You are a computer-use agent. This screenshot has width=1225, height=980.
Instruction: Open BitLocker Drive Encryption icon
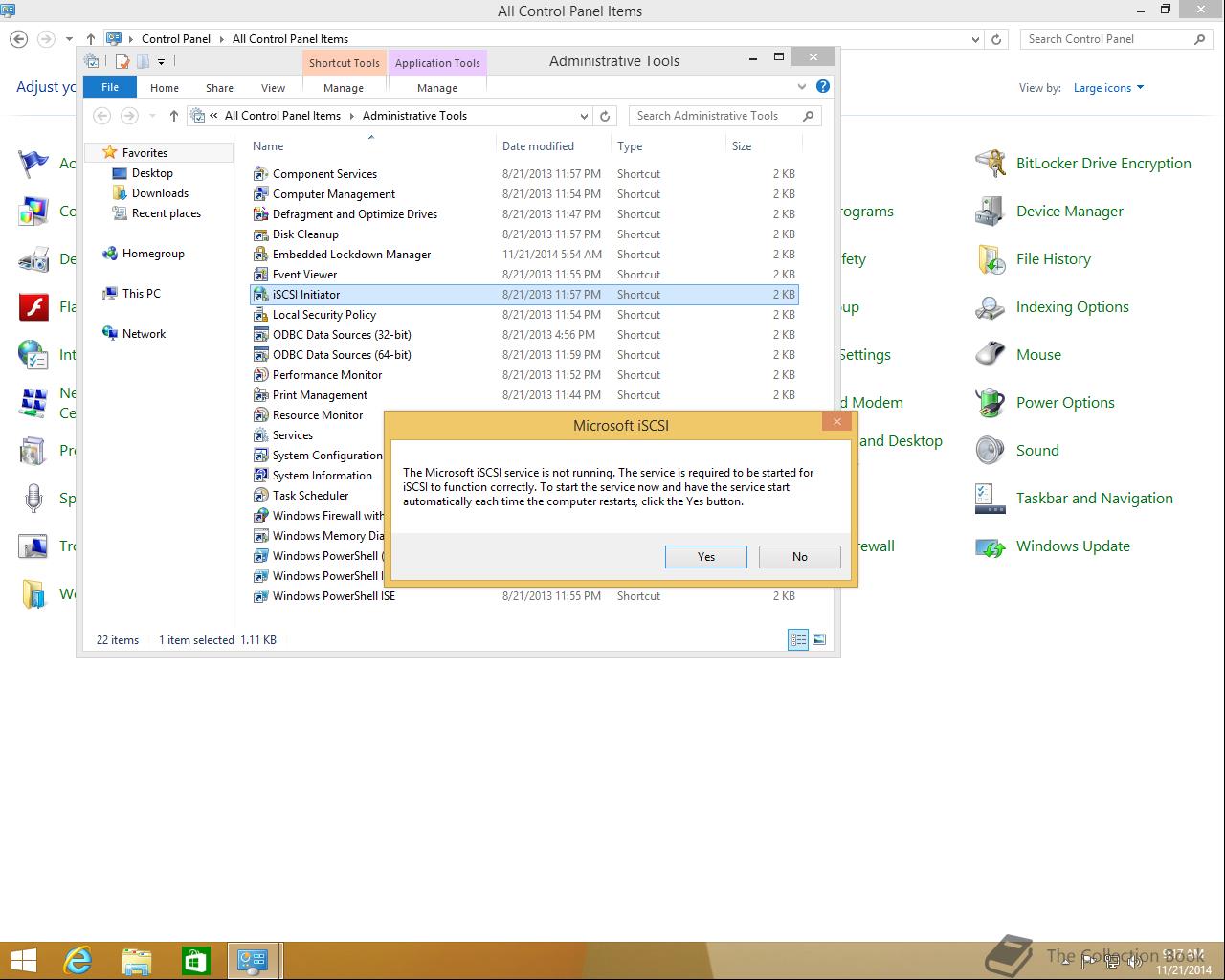(x=991, y=164)
